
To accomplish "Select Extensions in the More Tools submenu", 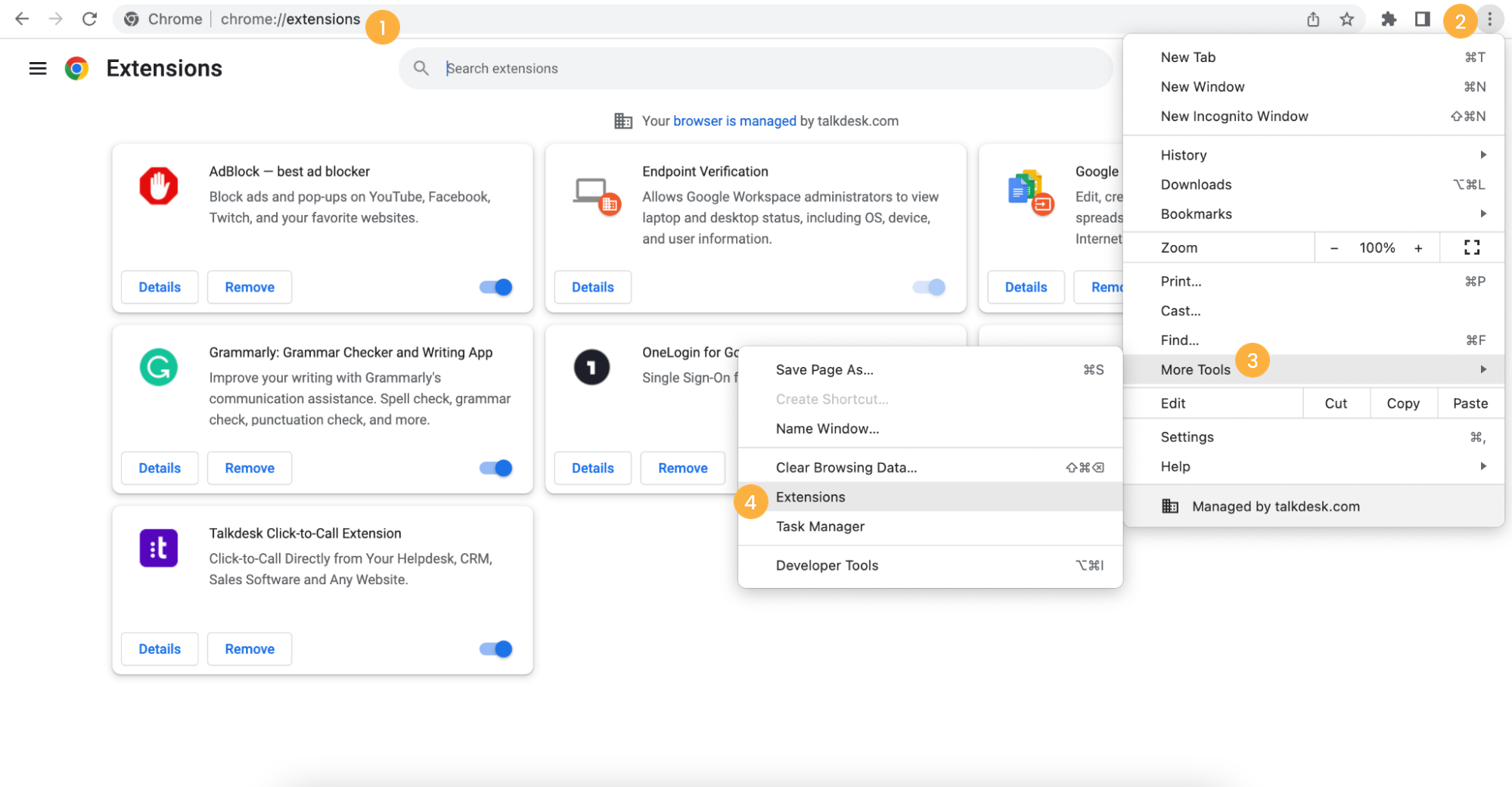I will tap(930, 497).
